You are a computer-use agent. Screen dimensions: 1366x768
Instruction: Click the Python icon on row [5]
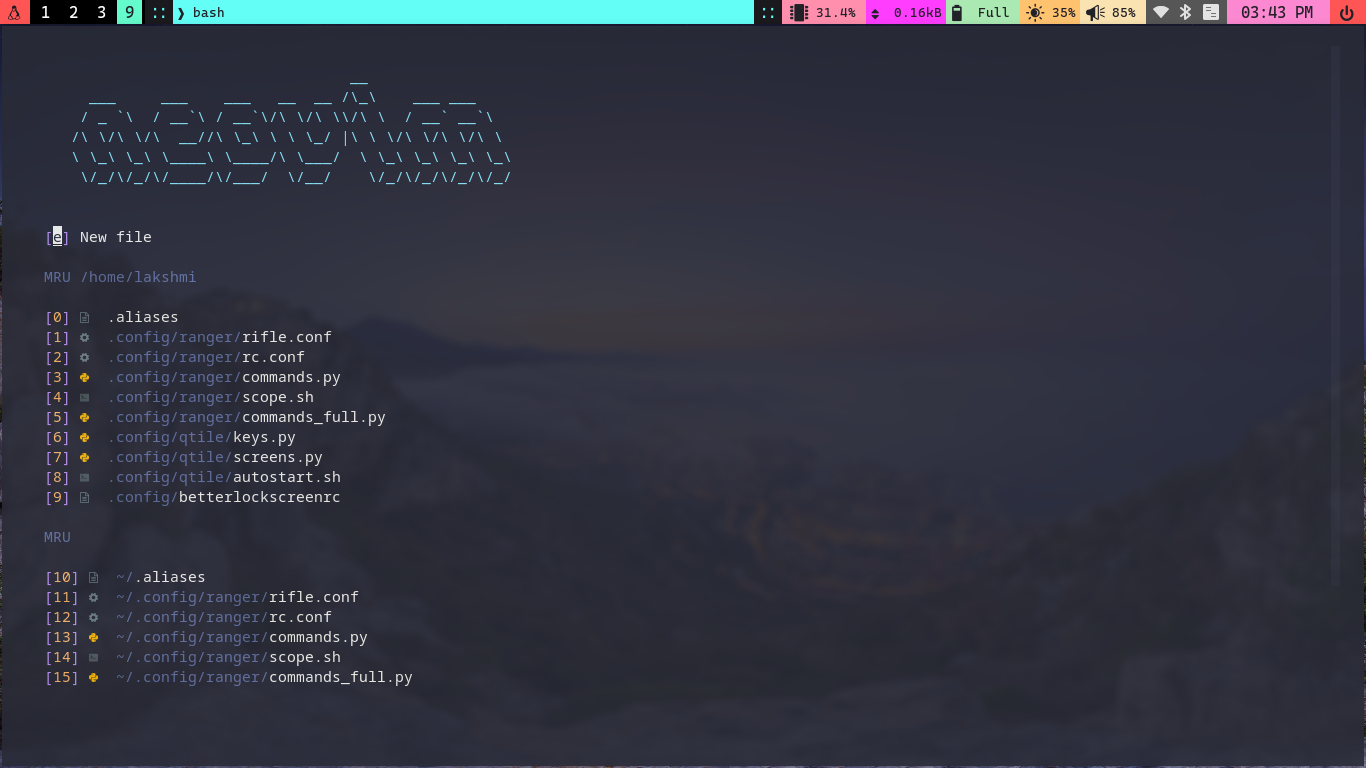(85, 417)
